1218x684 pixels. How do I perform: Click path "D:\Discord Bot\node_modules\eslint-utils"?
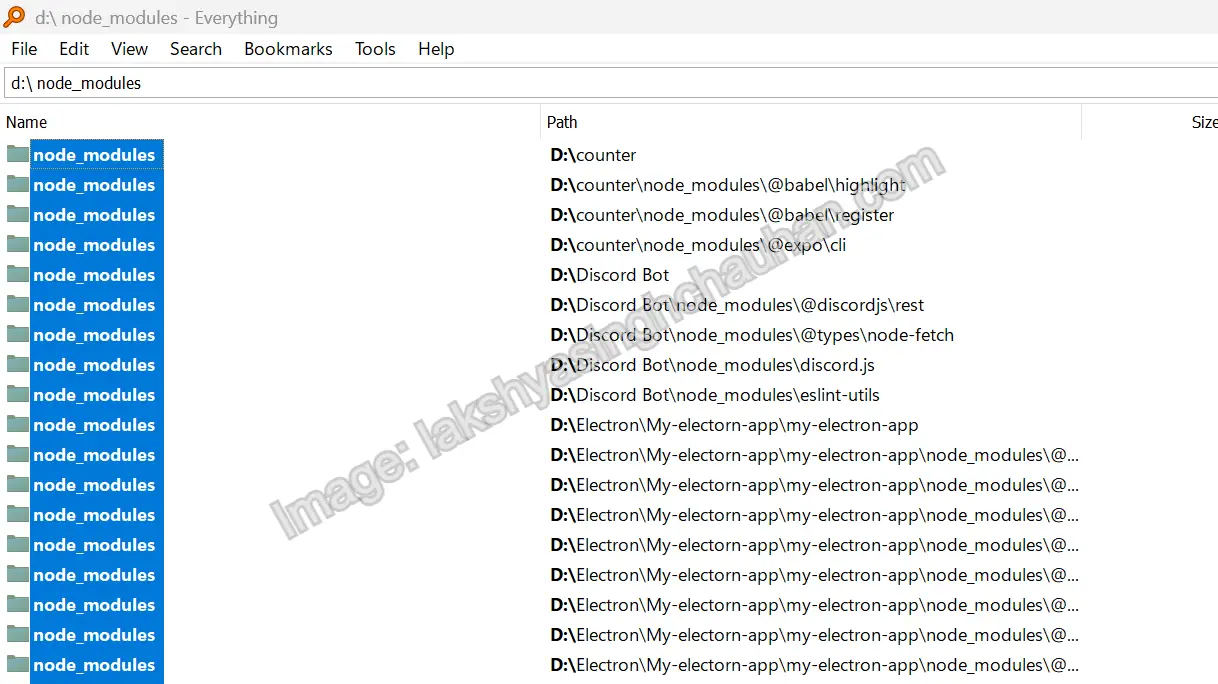[715, 395]
